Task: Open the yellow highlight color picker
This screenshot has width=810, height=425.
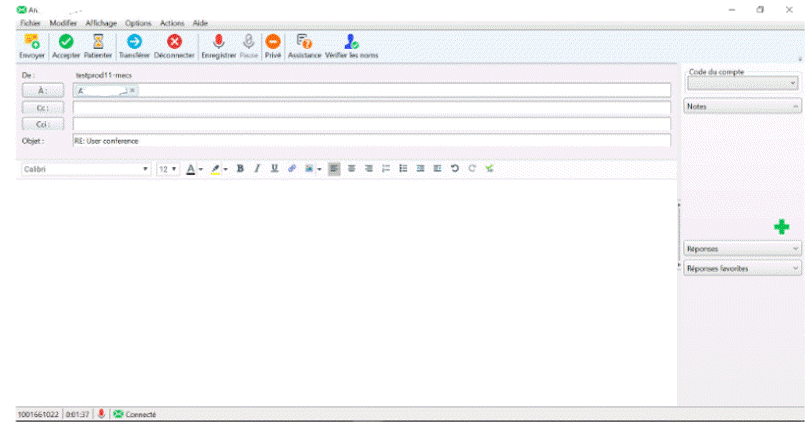Action: (x=216, y=169)
